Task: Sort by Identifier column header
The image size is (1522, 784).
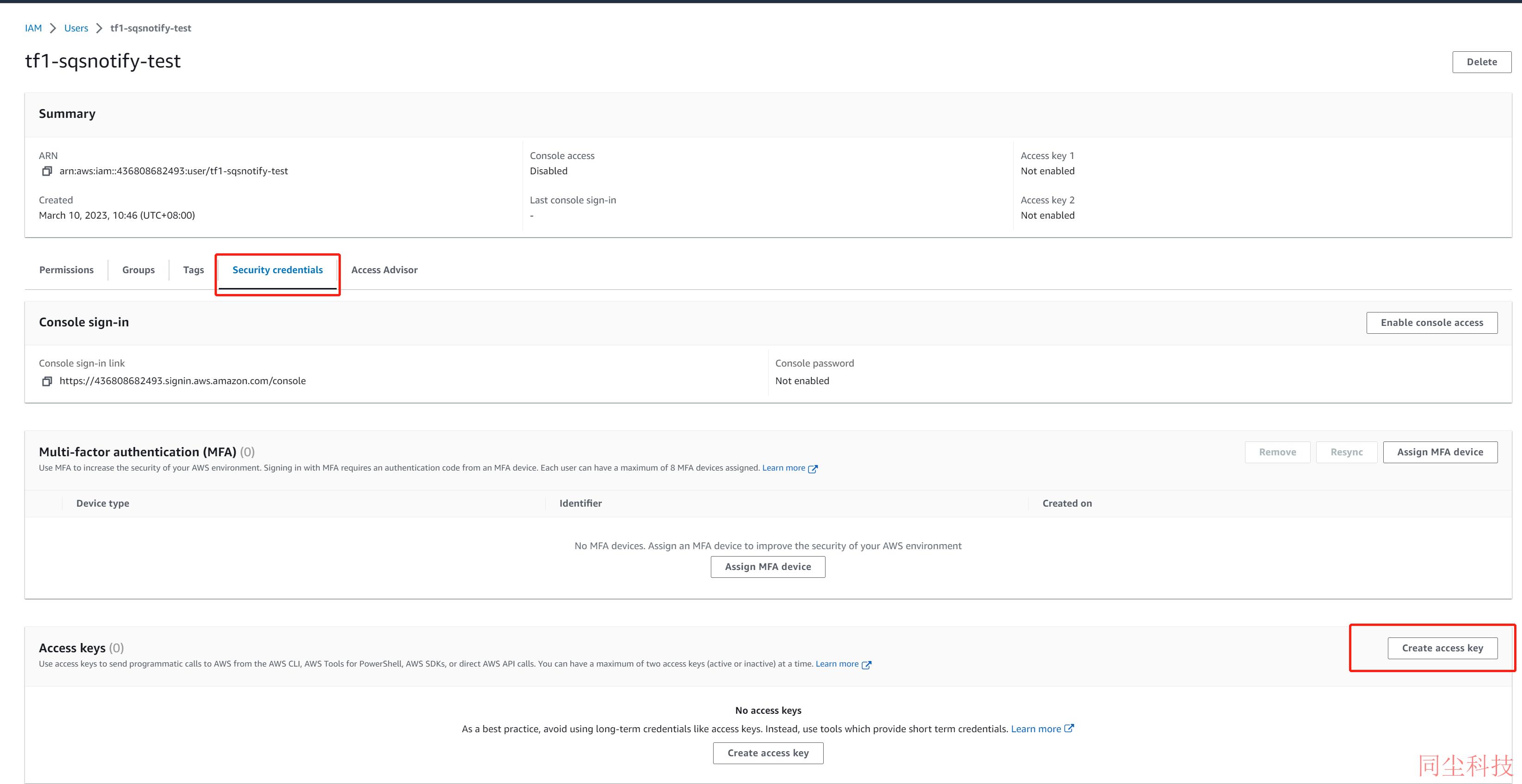Action: (580, 503)
